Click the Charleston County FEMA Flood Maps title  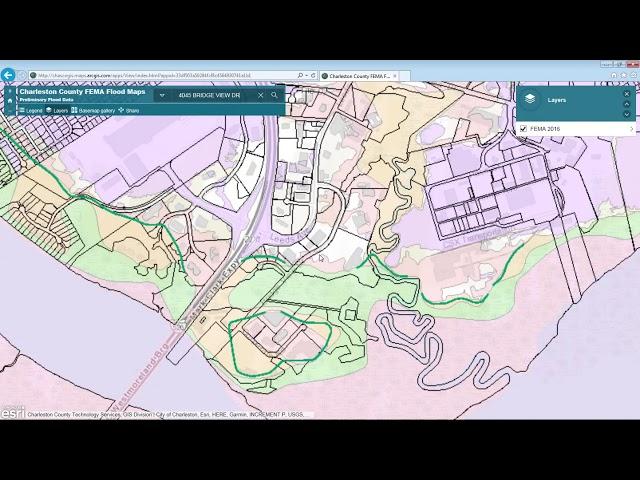pos(82,92)
